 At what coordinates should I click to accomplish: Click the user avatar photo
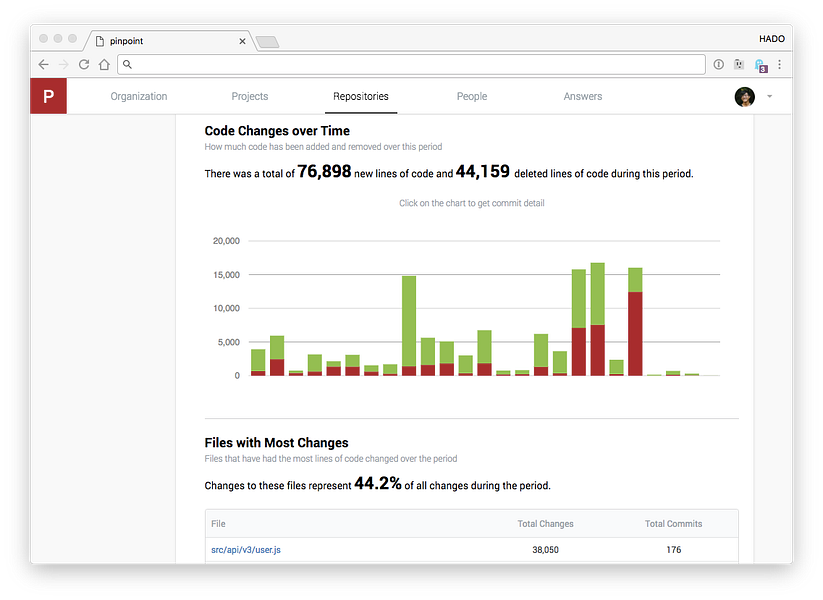click(744, 97)
